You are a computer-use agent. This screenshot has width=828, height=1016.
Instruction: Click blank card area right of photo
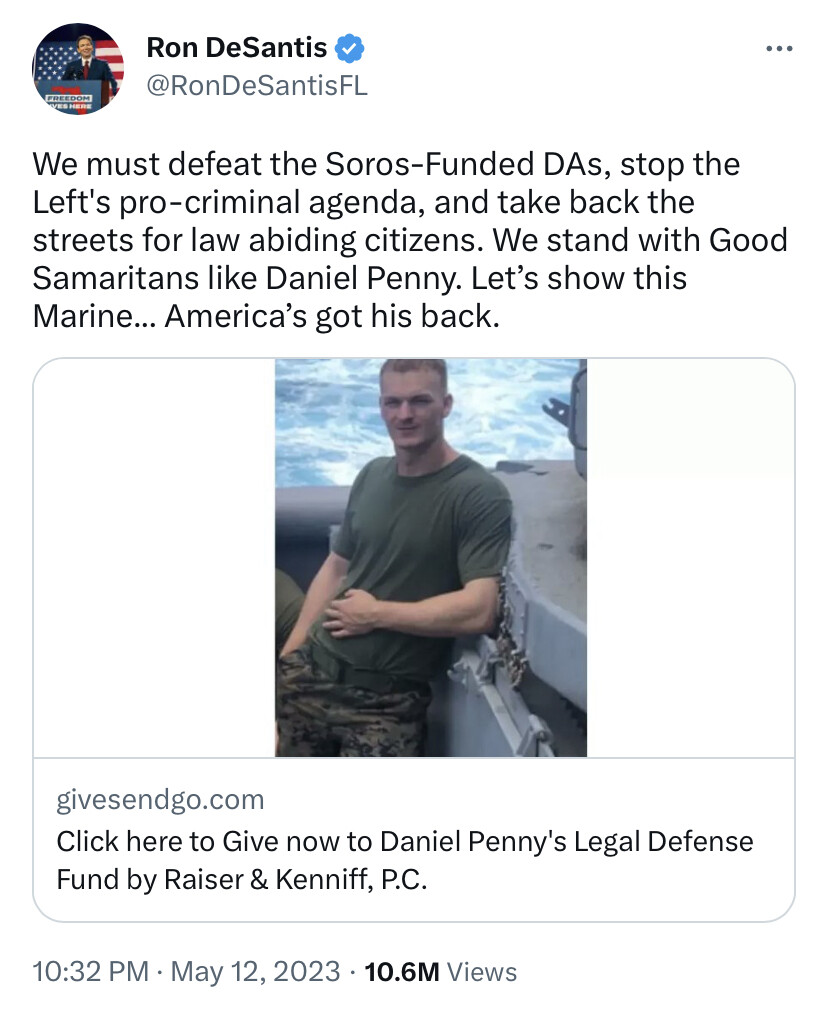point(690,600)
